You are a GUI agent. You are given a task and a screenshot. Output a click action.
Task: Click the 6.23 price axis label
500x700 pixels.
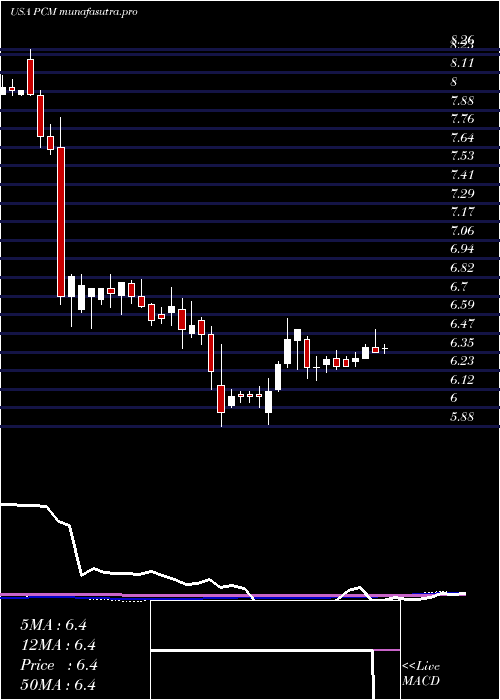point(462,361)
